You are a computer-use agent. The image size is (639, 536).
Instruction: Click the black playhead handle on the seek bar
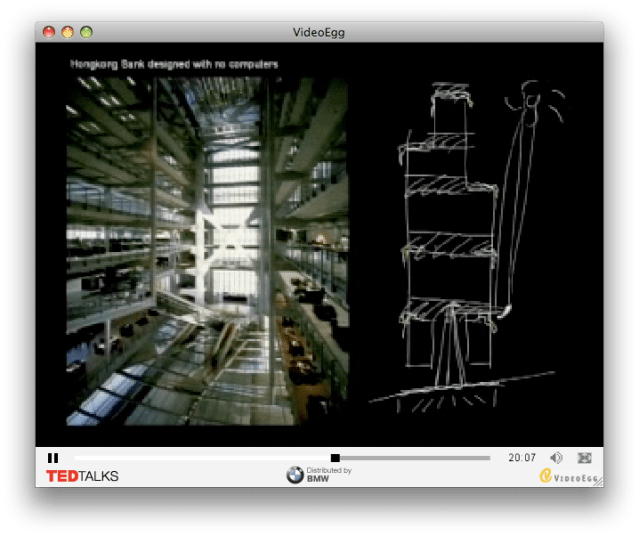pyautogui.click(x=335, y=458)
